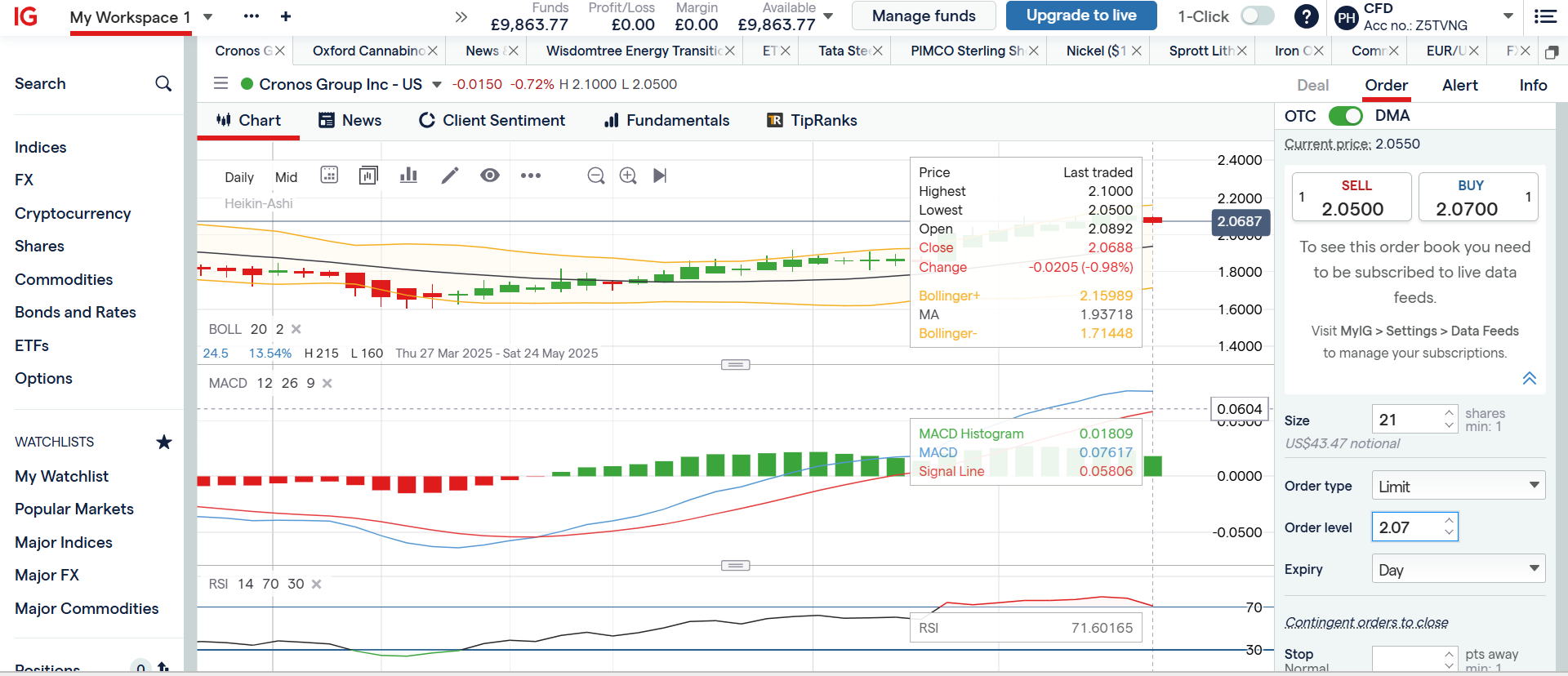Jump to latest candle icon

660,176
